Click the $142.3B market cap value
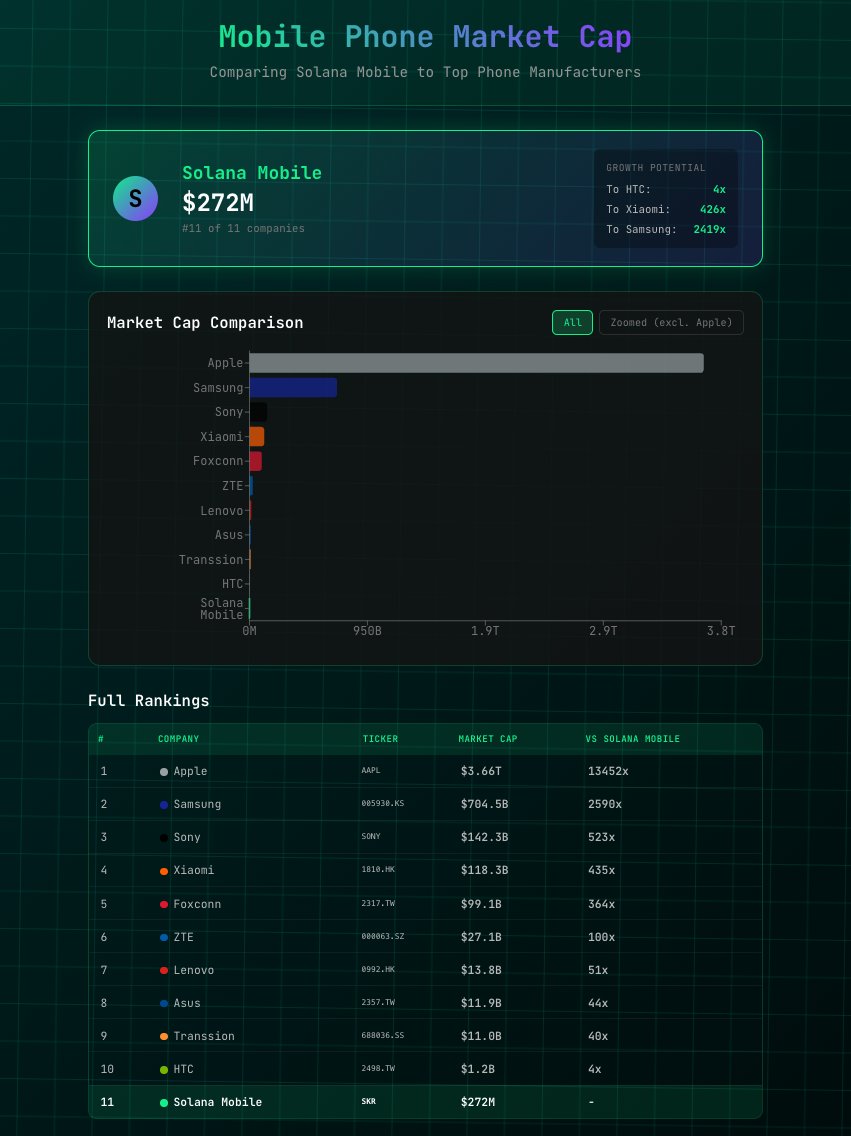Image resolution: width=851 pixels, height=1136 pixels. tap(485, 837)
